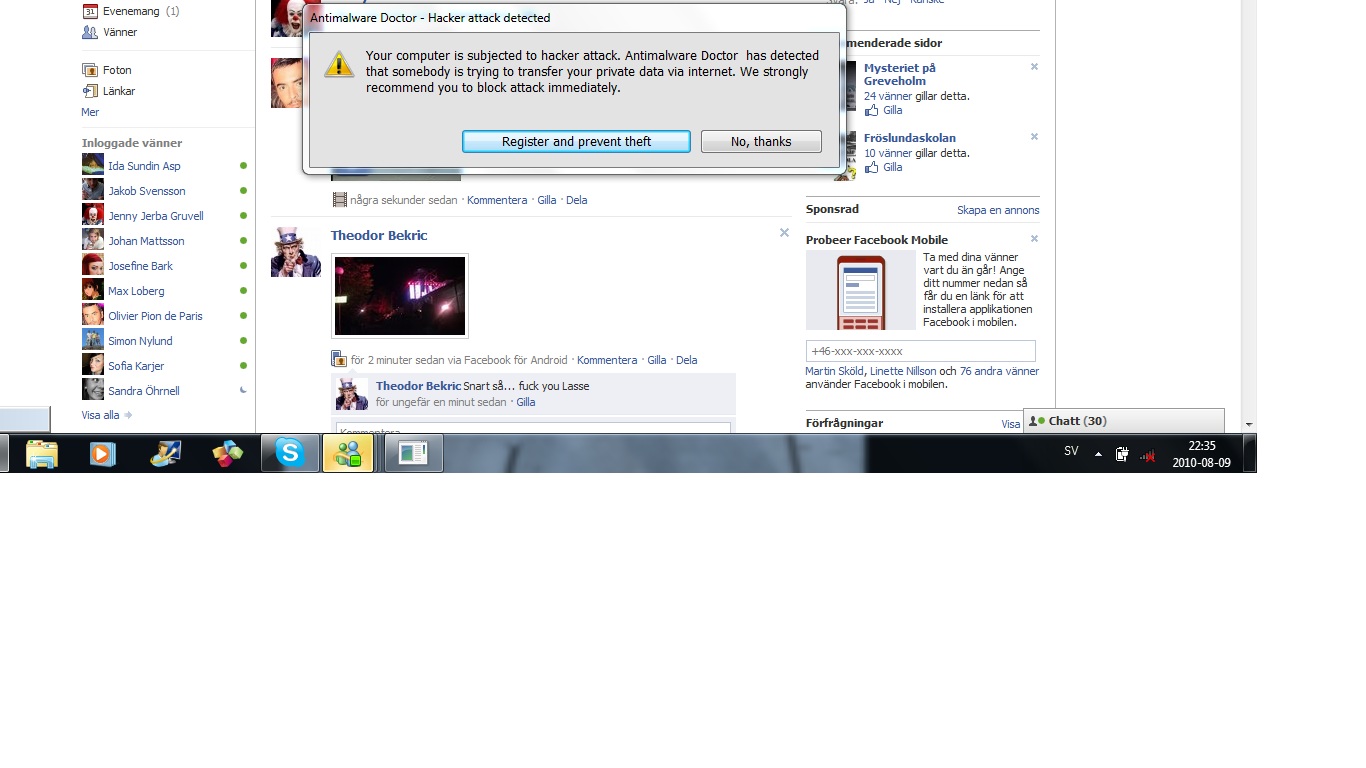Open the Chatt (30) bar
The image size is (1366, 768).
(x=1124, y=421)
